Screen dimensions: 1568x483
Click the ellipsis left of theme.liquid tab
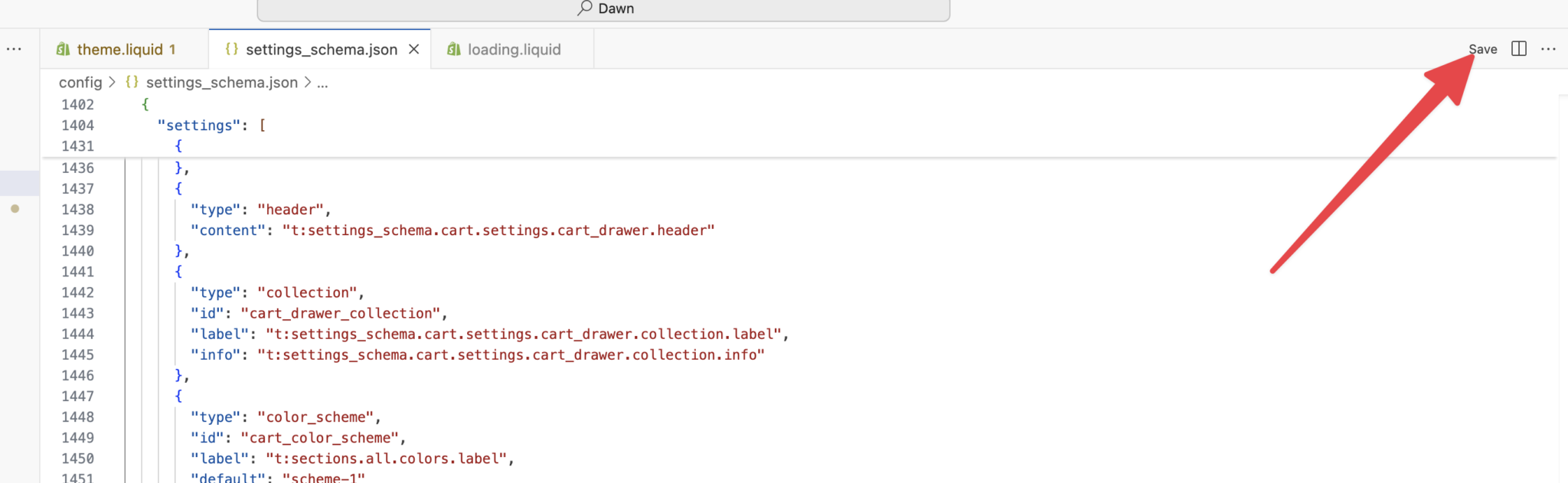click(x=14, y=49)
